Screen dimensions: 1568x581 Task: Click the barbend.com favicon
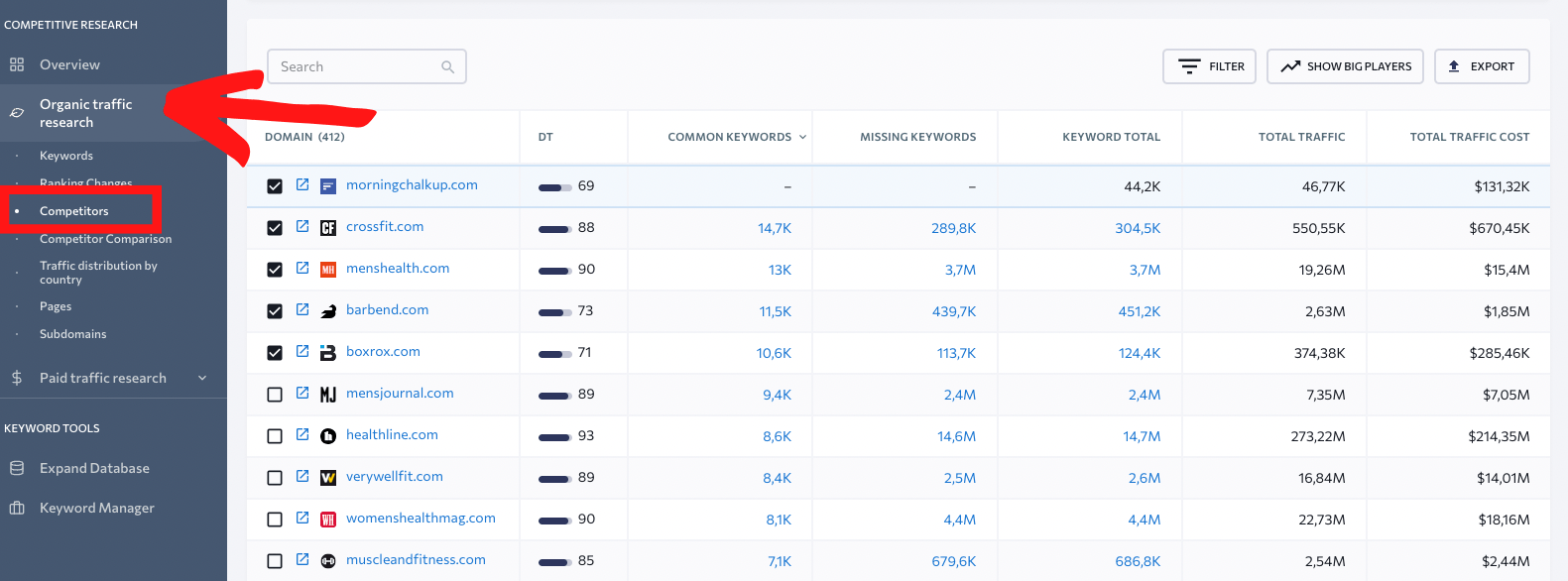pyautogui.click(x=328, y=311)
